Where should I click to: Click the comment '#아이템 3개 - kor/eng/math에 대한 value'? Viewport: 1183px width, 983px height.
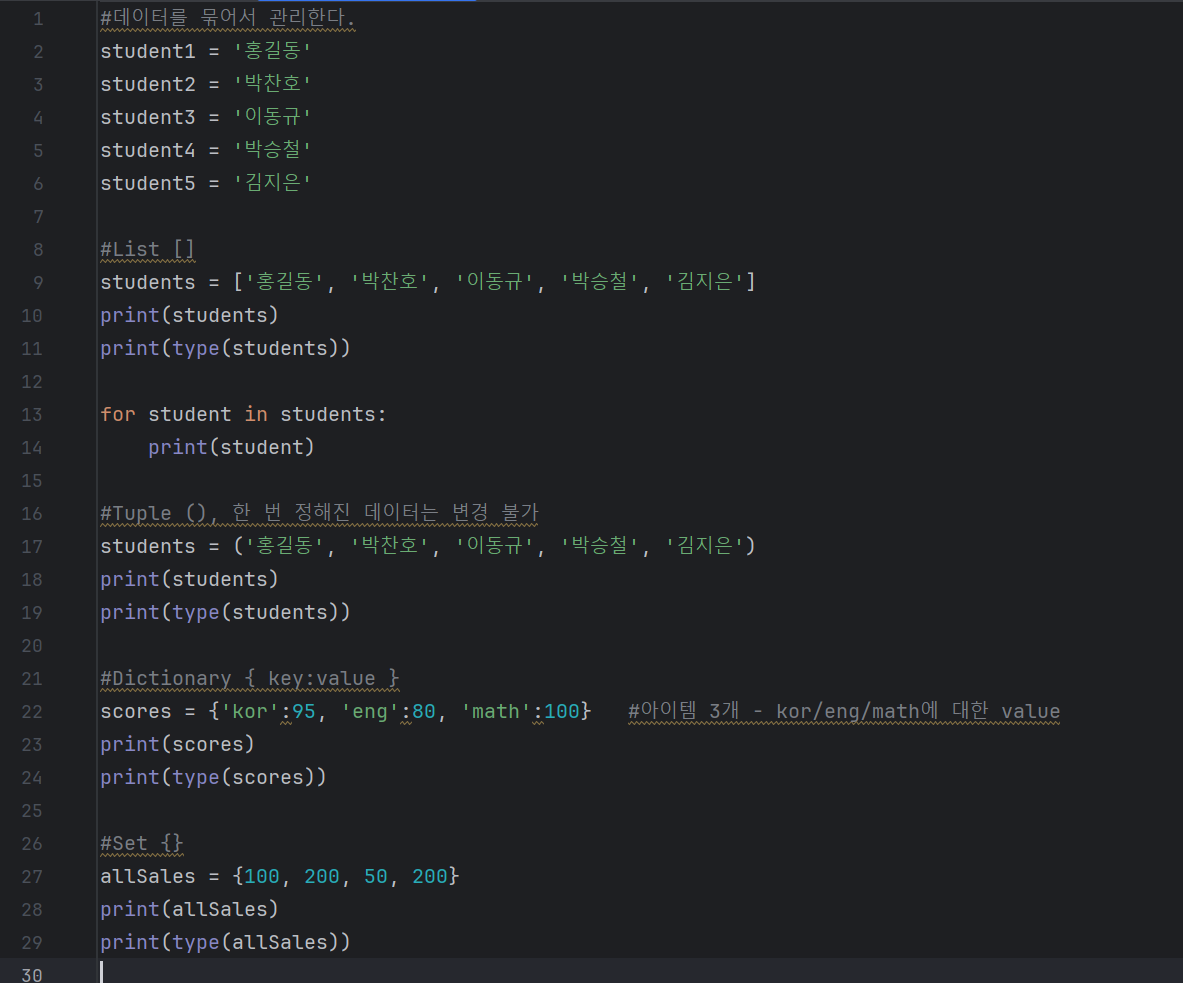[x=844, y=711]
